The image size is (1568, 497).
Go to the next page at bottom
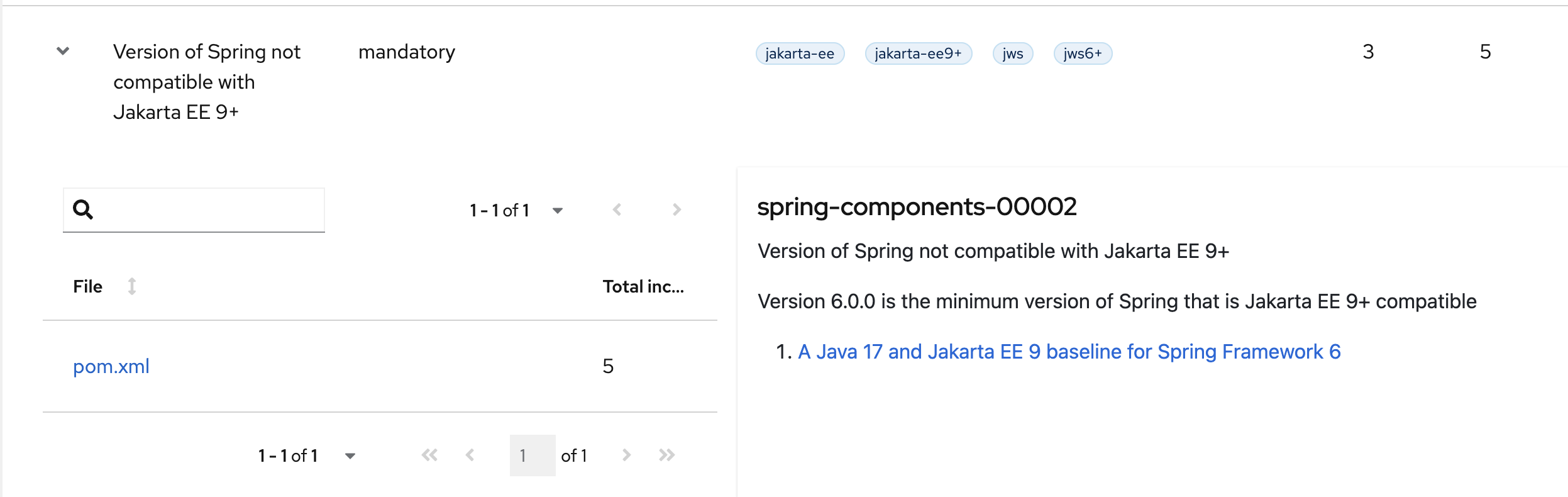[x=626, y=455]
